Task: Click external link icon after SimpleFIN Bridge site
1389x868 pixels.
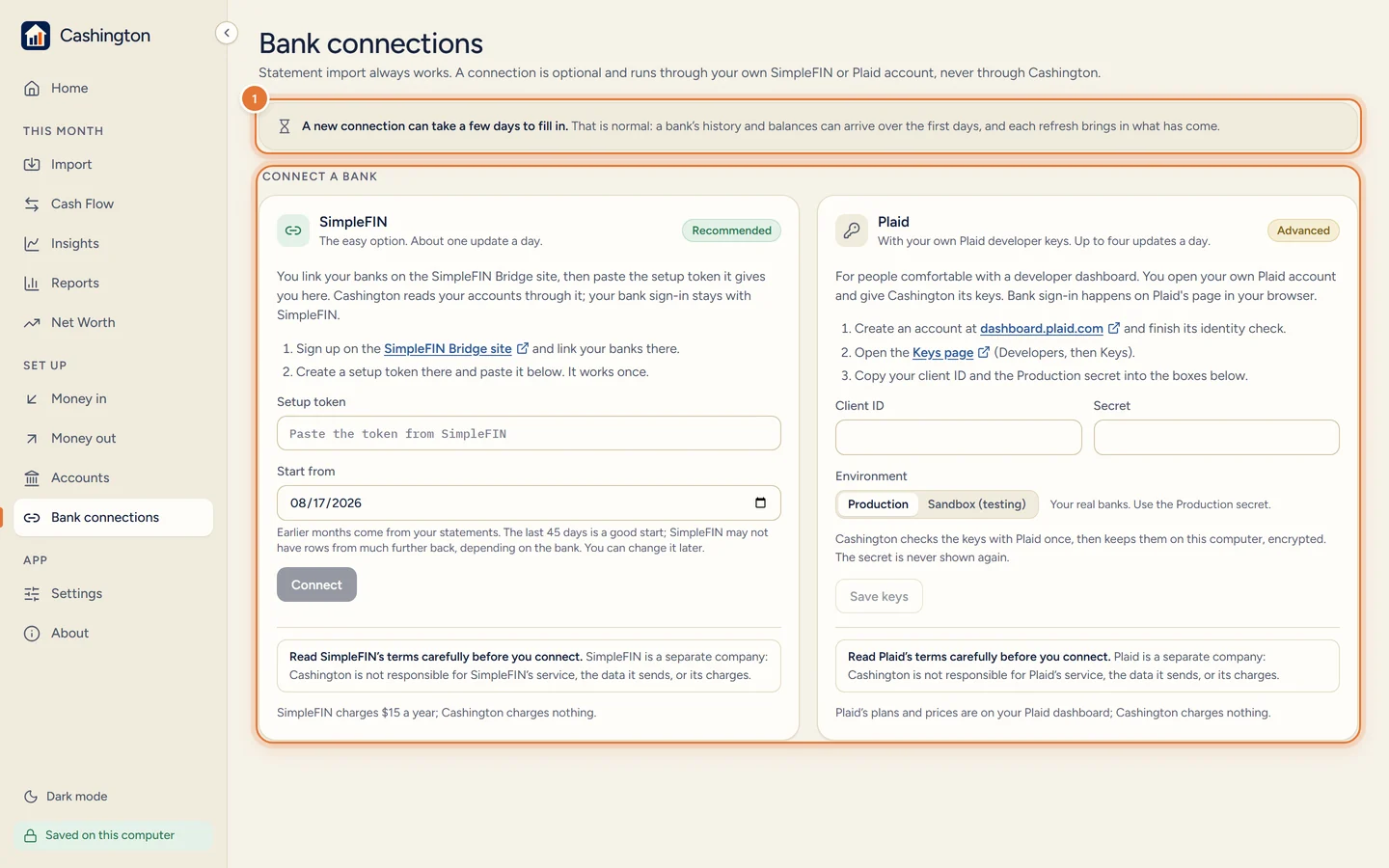Action: pos(523,348)
